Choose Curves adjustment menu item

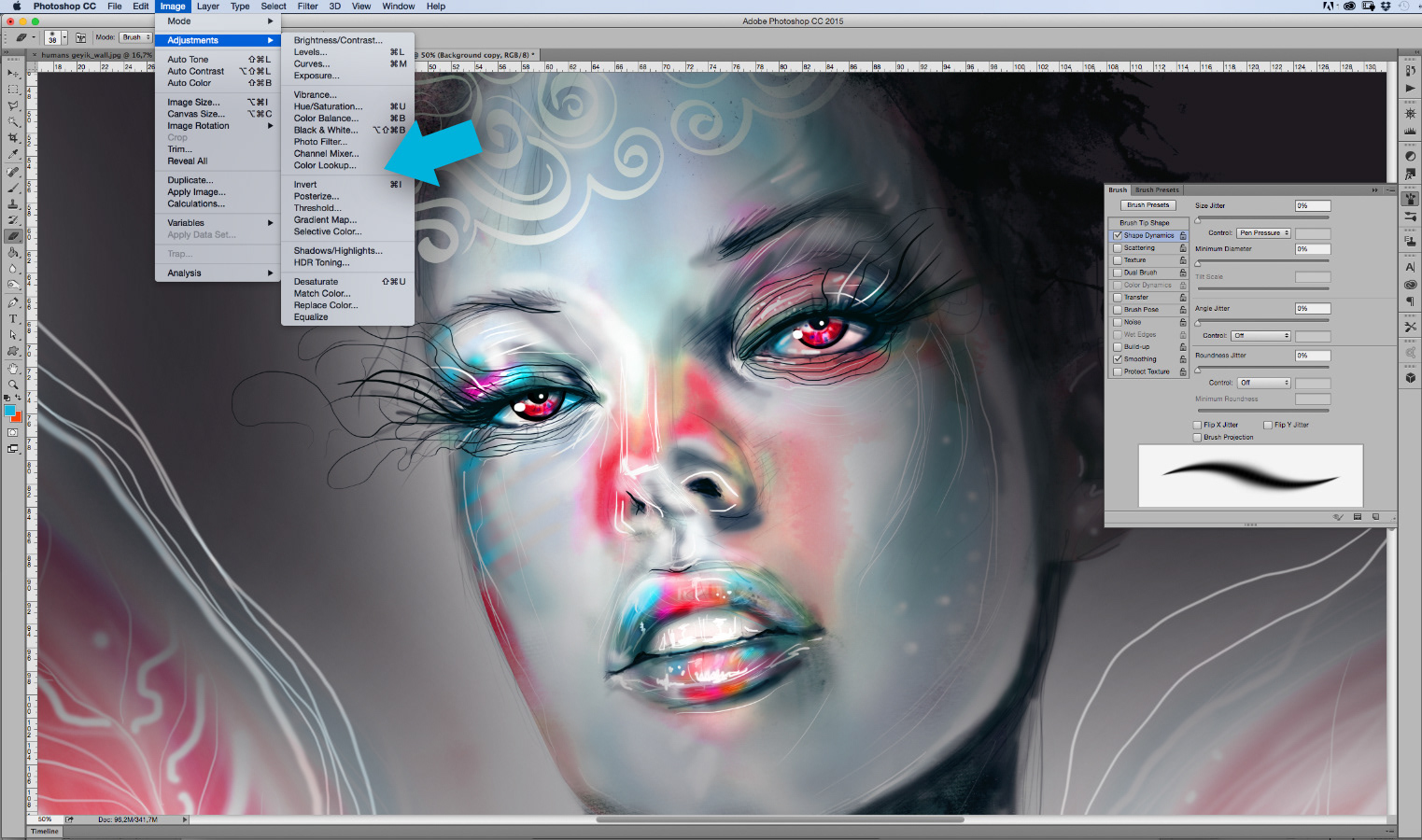click(x=348, y=64)
